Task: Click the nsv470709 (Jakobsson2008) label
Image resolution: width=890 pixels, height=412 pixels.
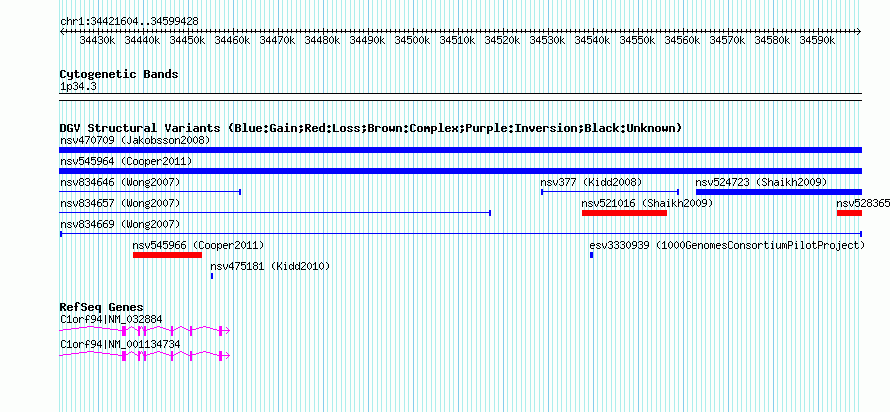Action: click(x=135, y=140)
